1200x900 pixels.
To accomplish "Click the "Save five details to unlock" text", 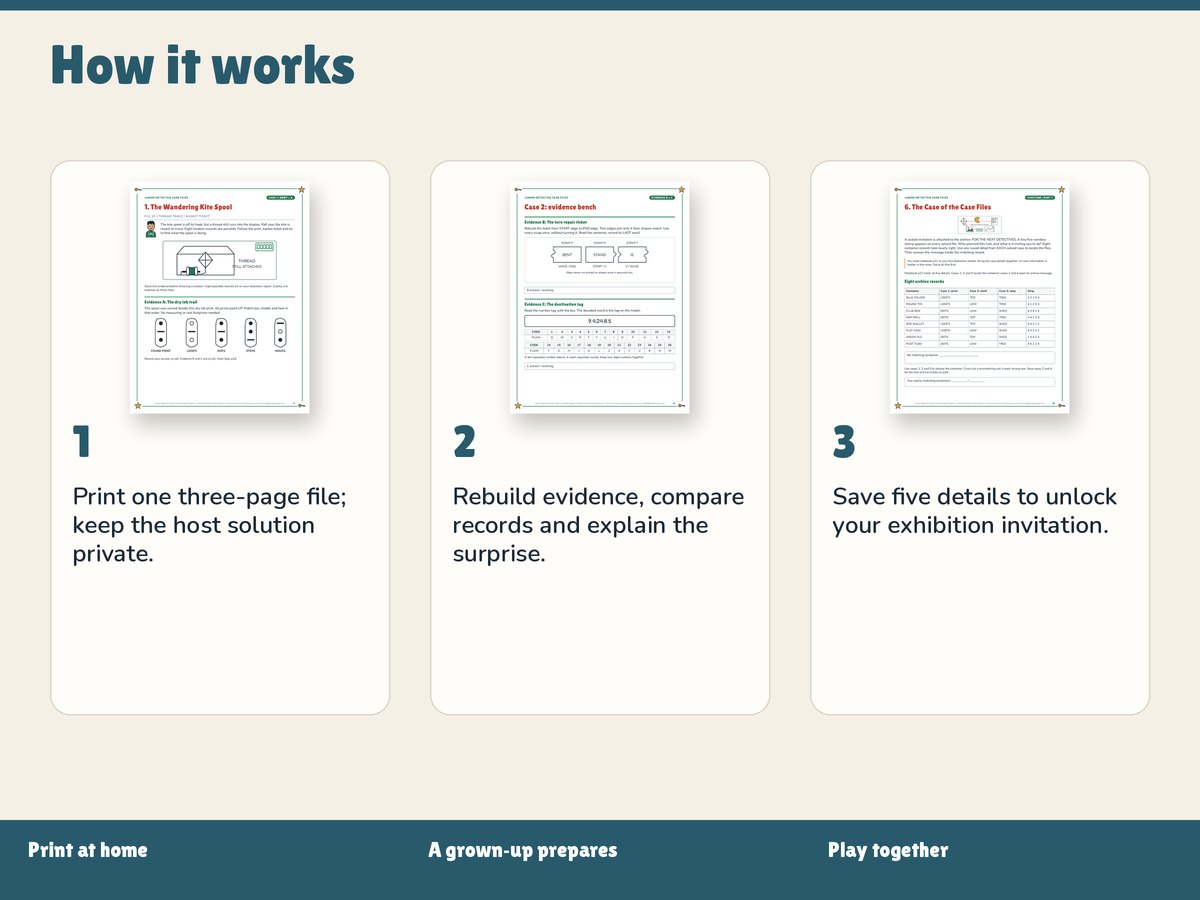I will (975, 511).
